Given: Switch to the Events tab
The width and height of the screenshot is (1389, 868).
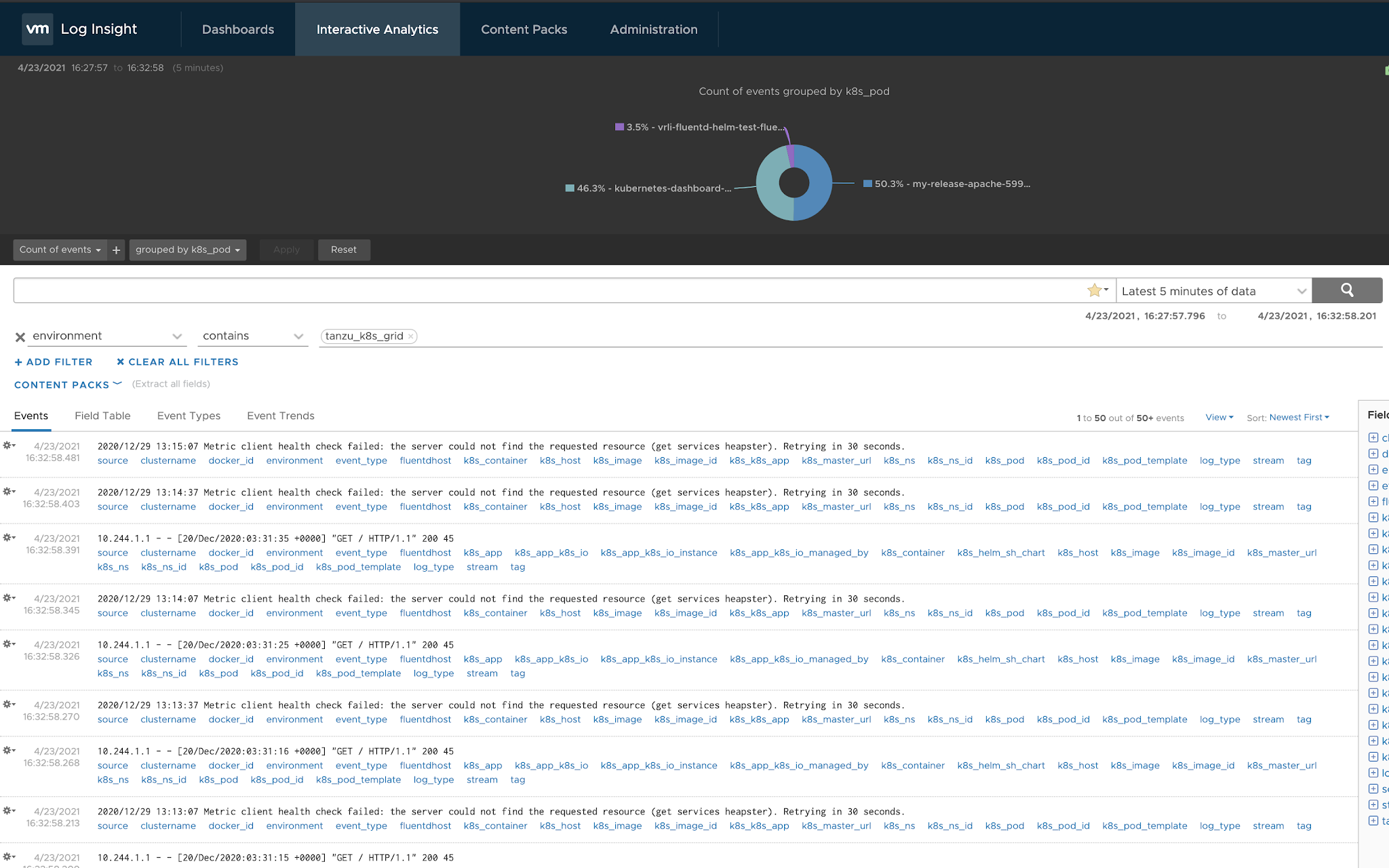Looking at the screenshot, I should tap(31, 416).
